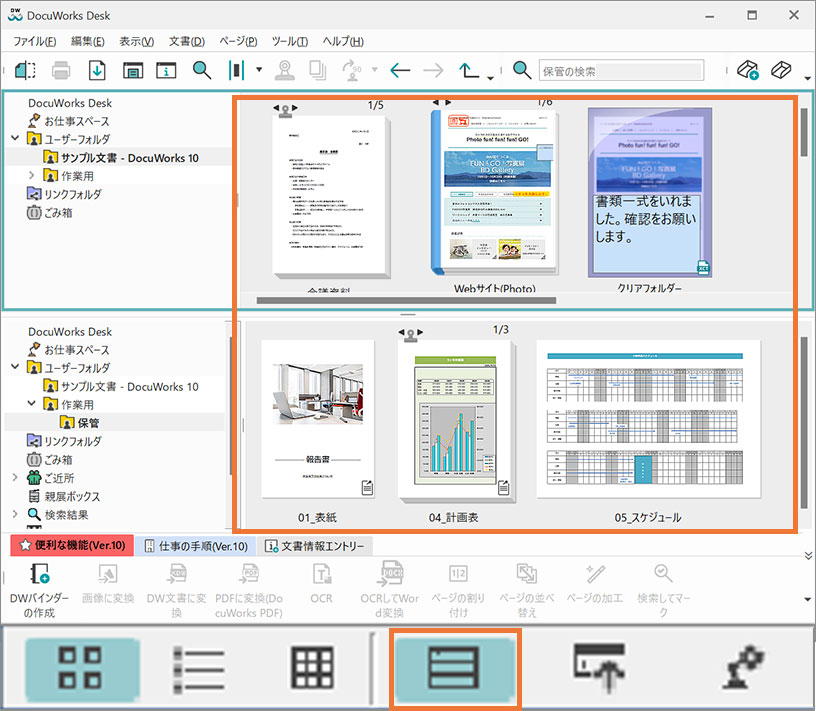Go forward with the right arrow
The image size is (816, 711).
[x=433, y=70]
